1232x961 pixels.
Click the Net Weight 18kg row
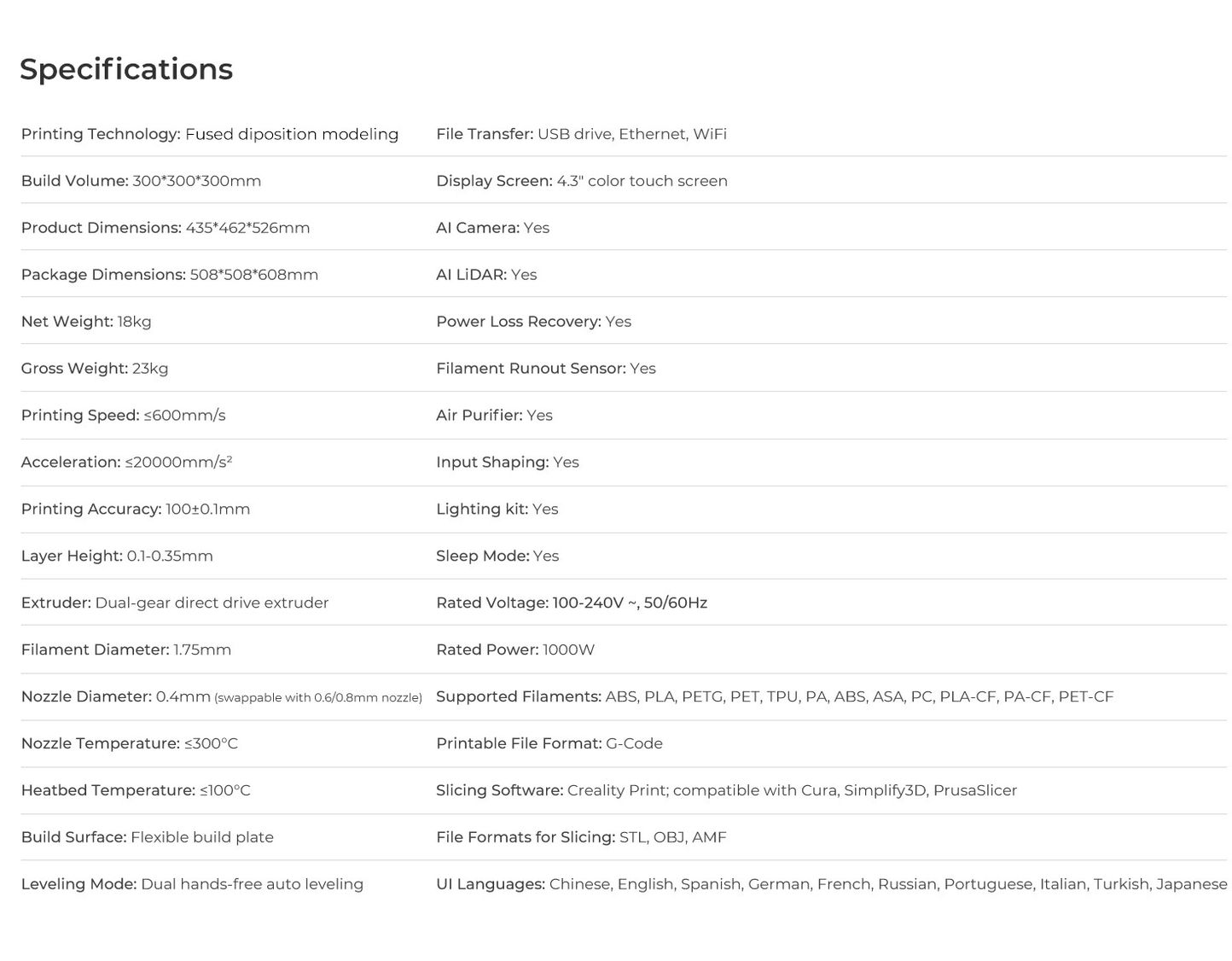(x=86, y=322)
